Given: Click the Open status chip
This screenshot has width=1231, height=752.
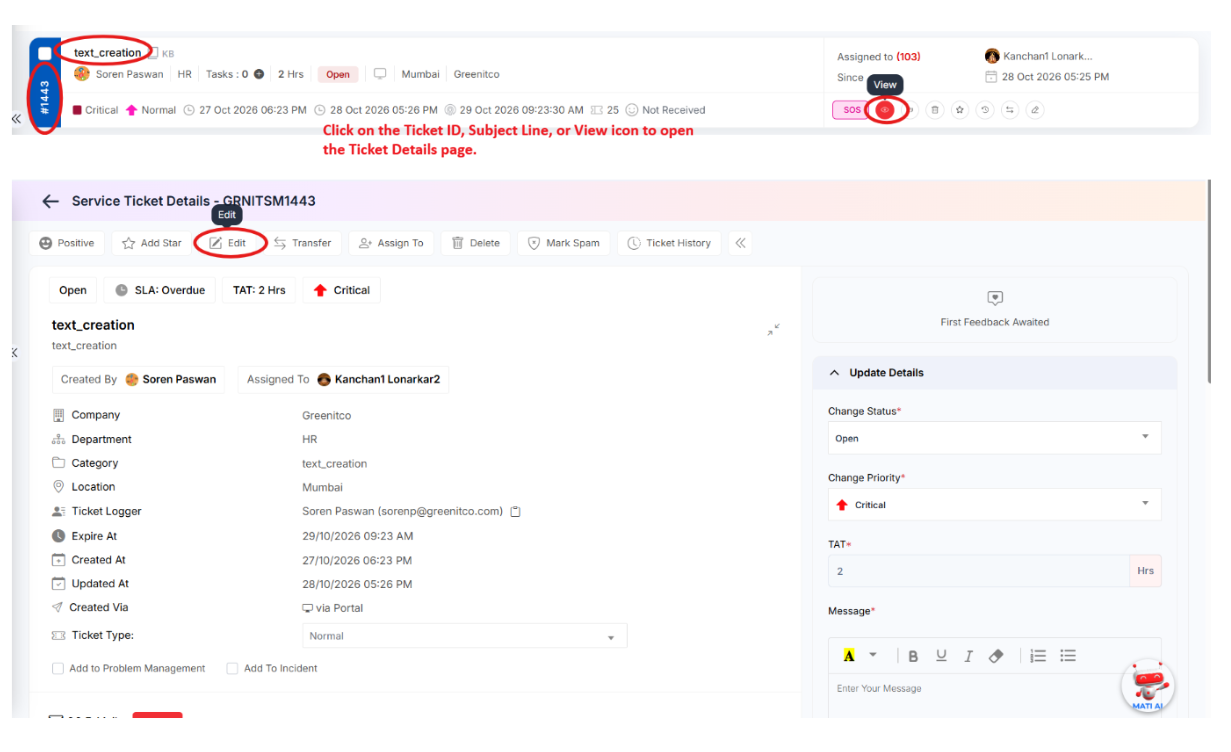Looking at the screenshot, I should pyautogui.click(x=73, y=290).
